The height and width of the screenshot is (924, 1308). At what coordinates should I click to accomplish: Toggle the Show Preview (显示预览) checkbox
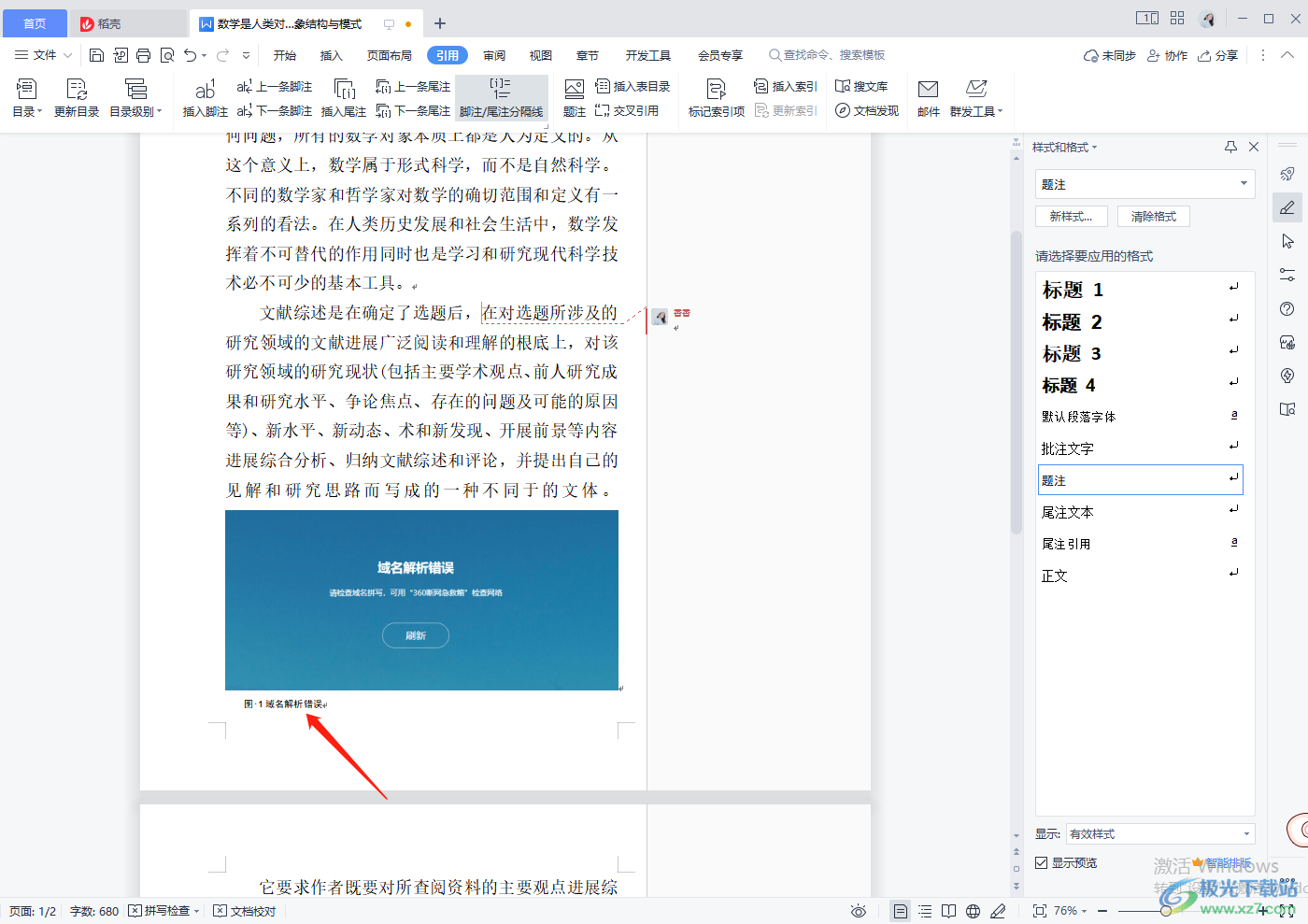[1041, 862]
